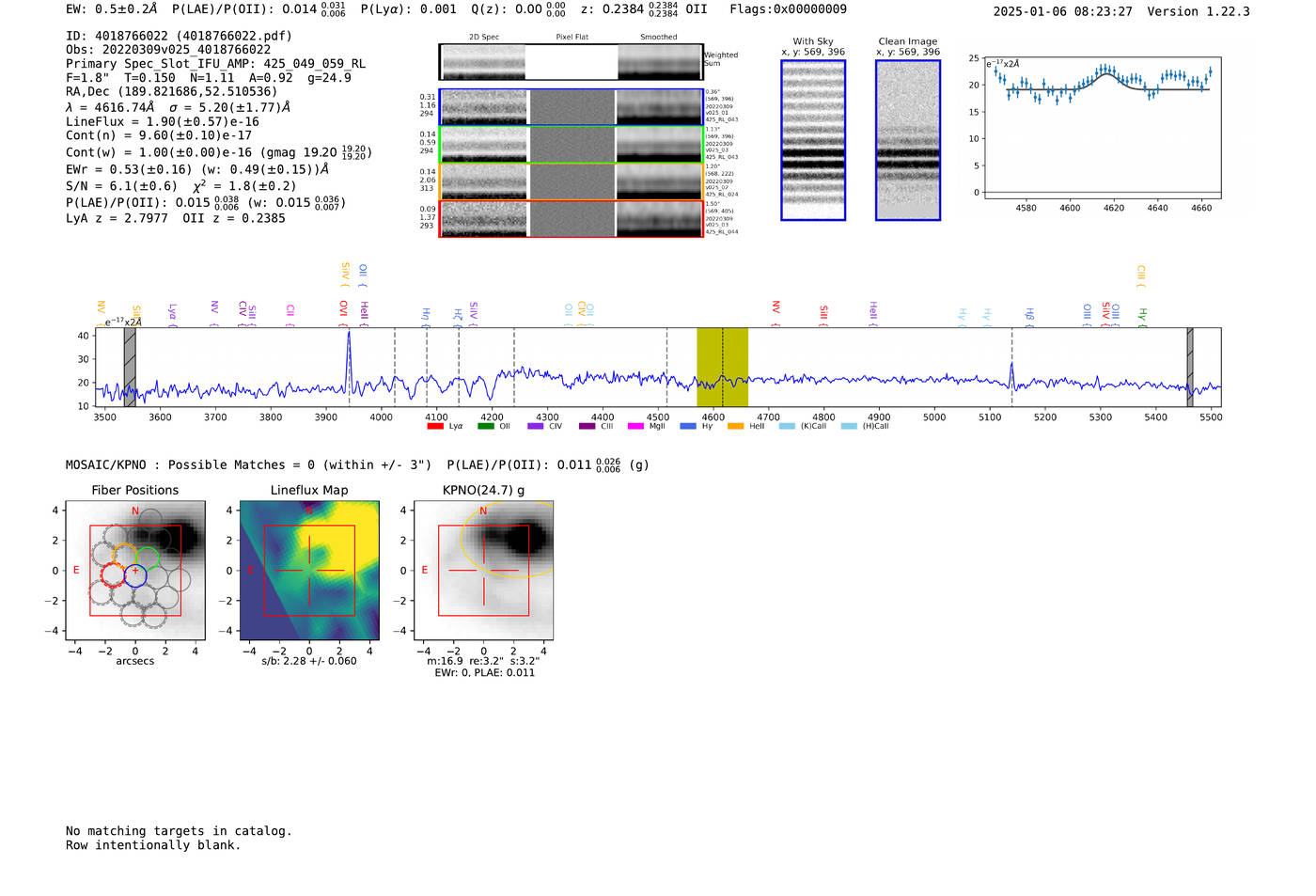
Task: Click the Pixel Flat panel of blue row
Action: point(572,107)
